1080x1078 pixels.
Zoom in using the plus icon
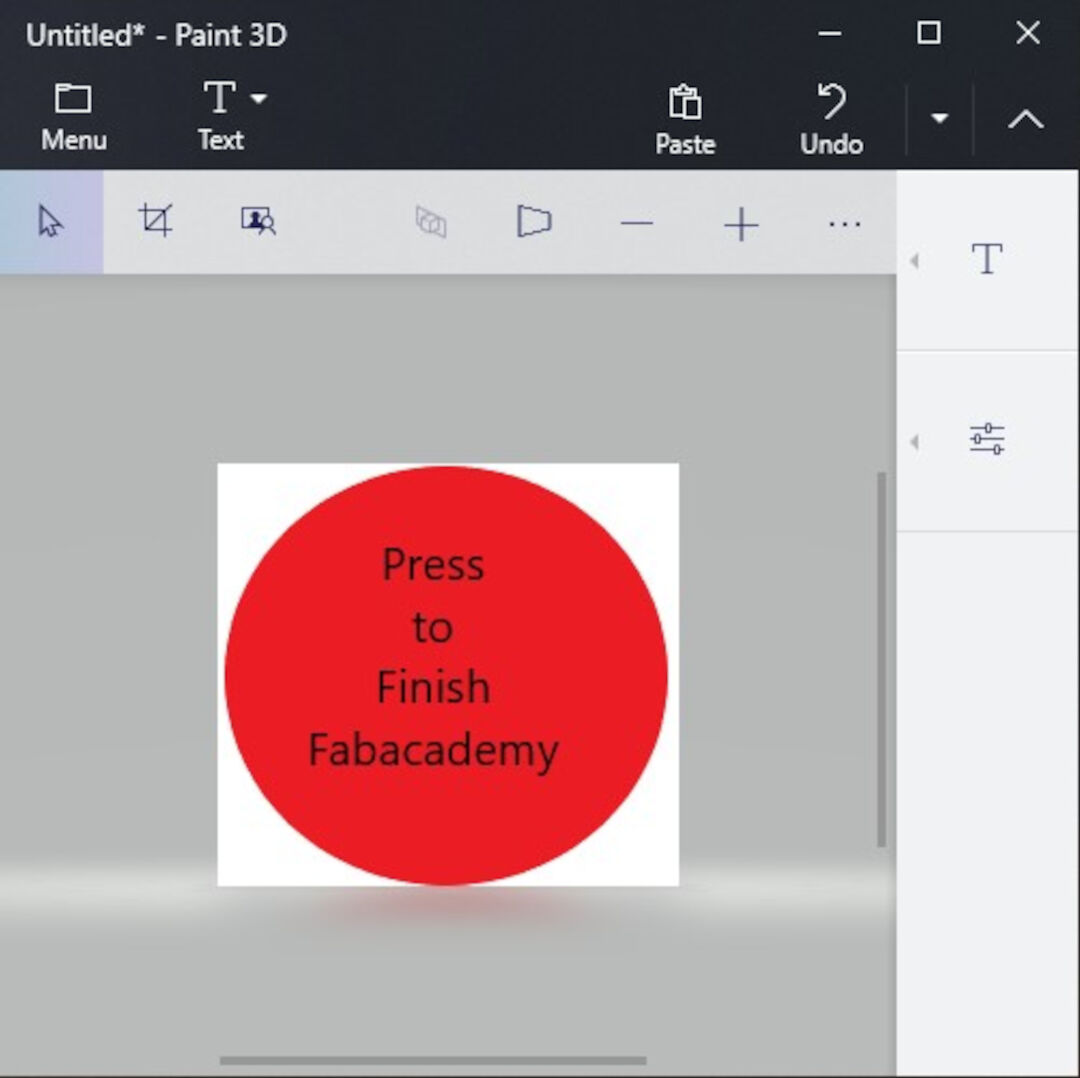740,224
